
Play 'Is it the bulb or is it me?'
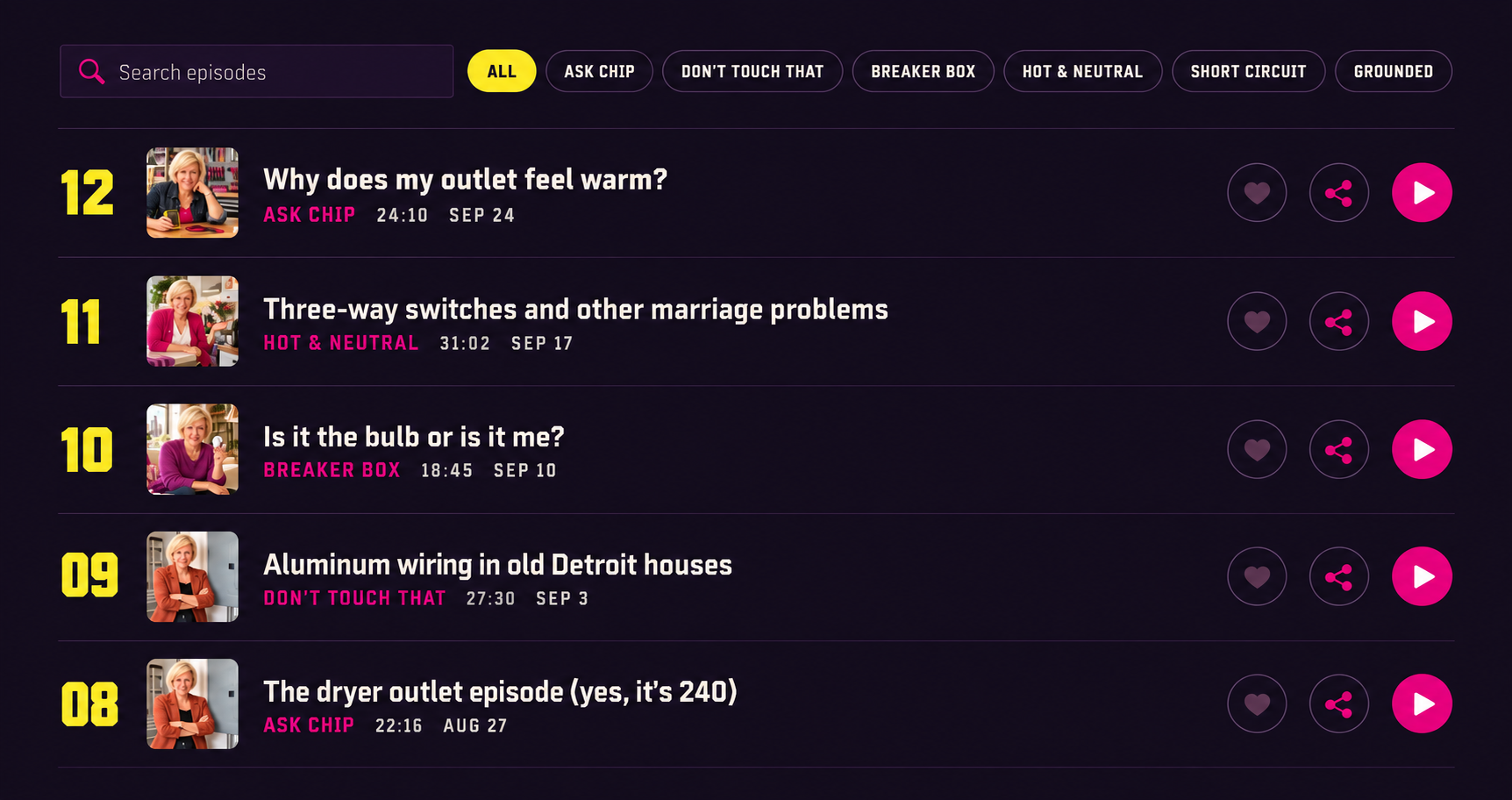pos(1422,449)
